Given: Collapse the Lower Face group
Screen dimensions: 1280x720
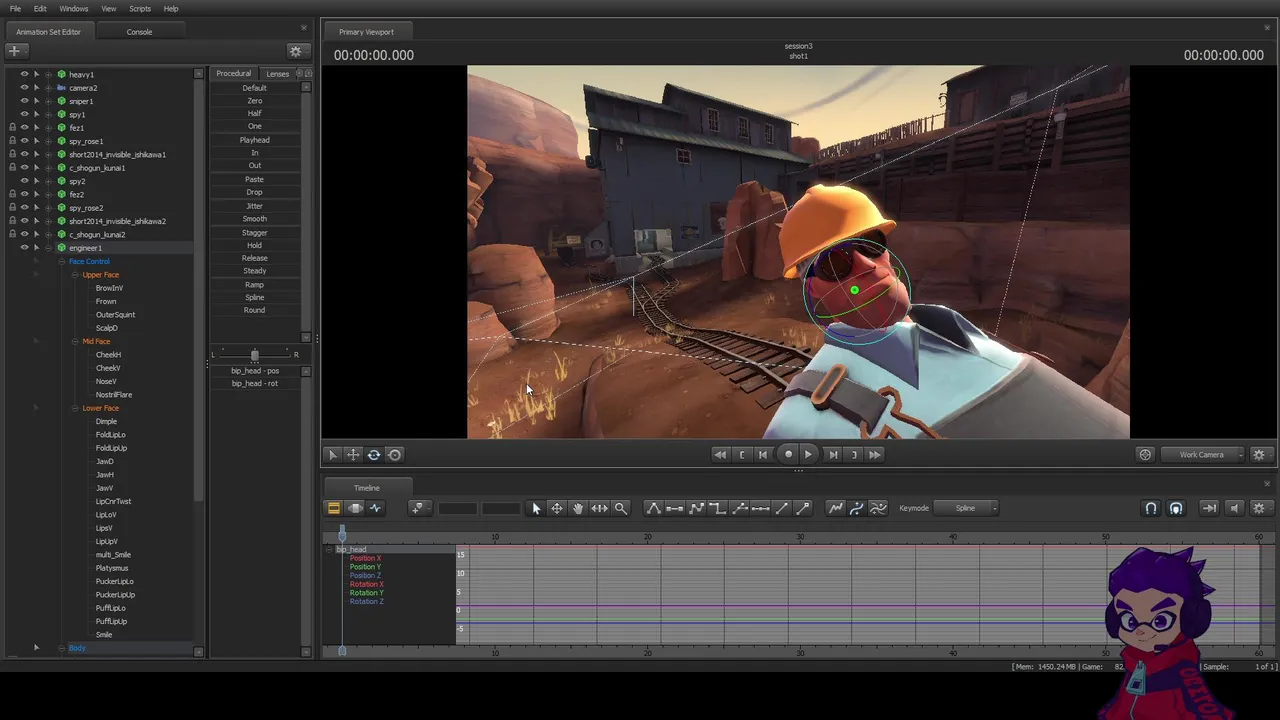Looking at the screenshot, I should click(75, 408).
